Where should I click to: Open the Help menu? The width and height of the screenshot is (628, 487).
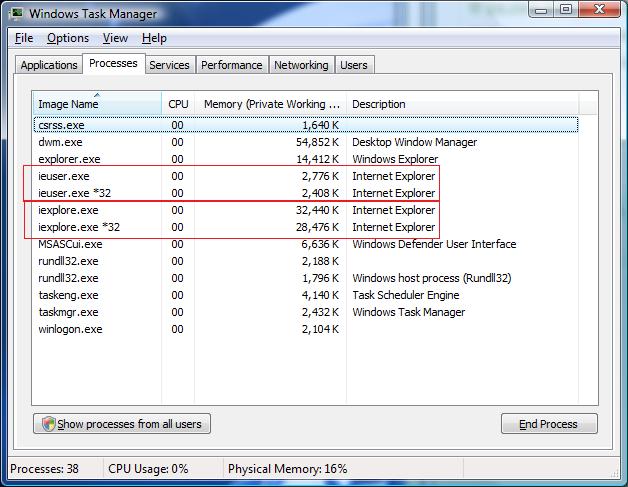(154, 38)
